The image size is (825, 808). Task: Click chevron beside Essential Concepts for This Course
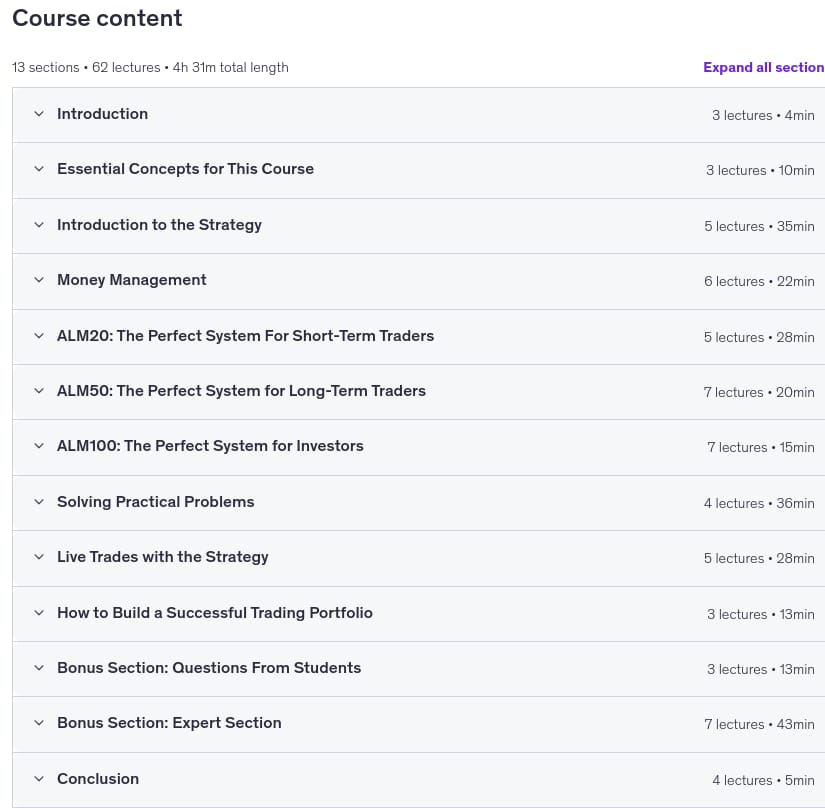point(39,169)
